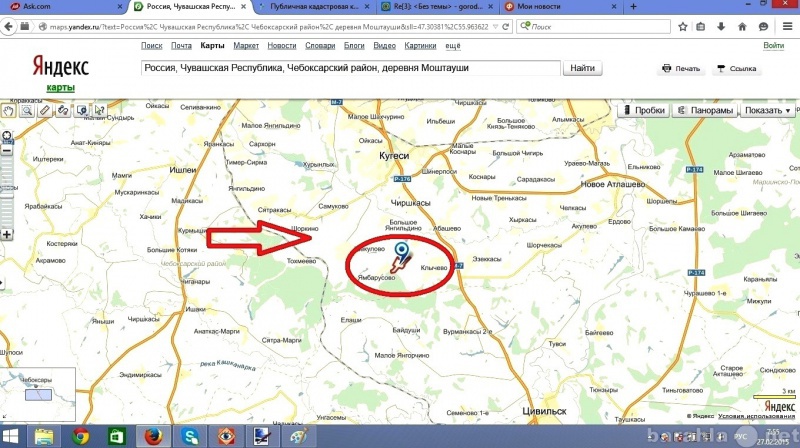800x448 pixels.
Task: Activate the ruler distance measuring tool
Action: 45,110
